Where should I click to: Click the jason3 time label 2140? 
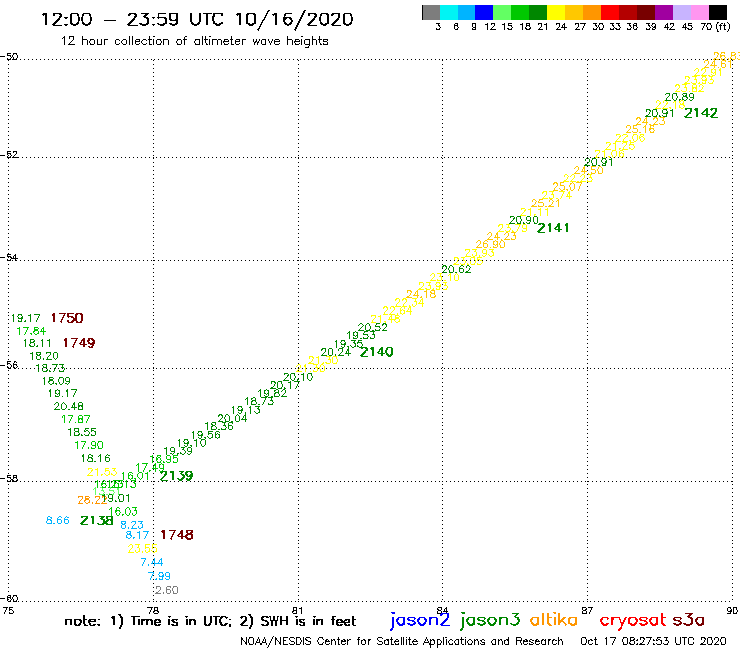coord(377,352)
